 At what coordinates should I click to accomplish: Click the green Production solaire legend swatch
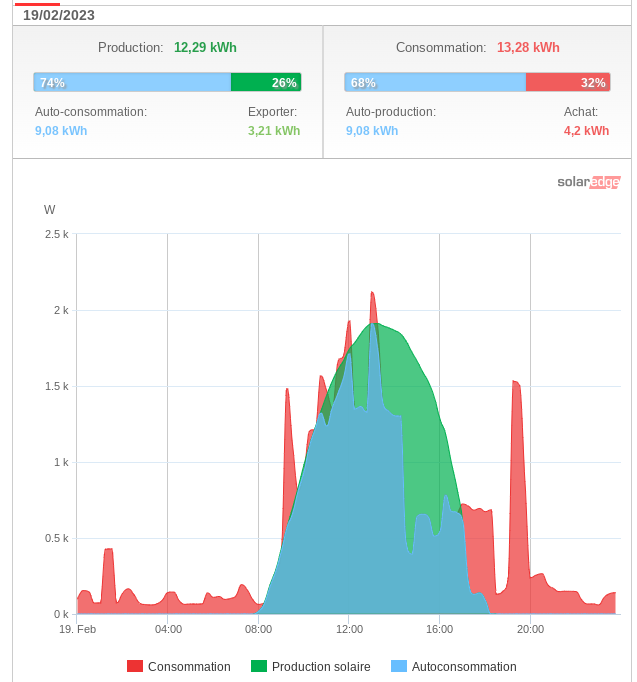(259, 667)
